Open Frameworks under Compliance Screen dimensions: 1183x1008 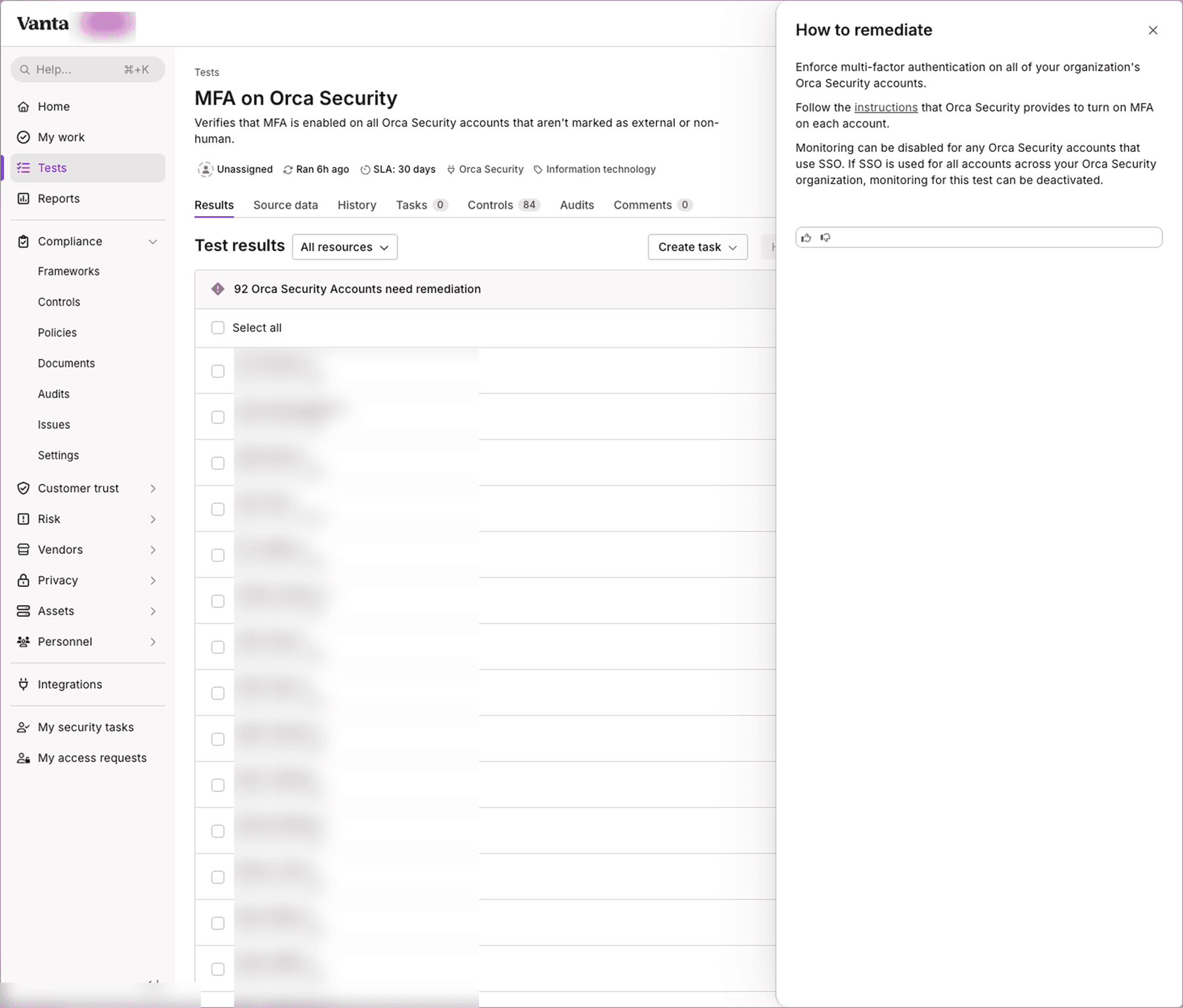[68, 271]
